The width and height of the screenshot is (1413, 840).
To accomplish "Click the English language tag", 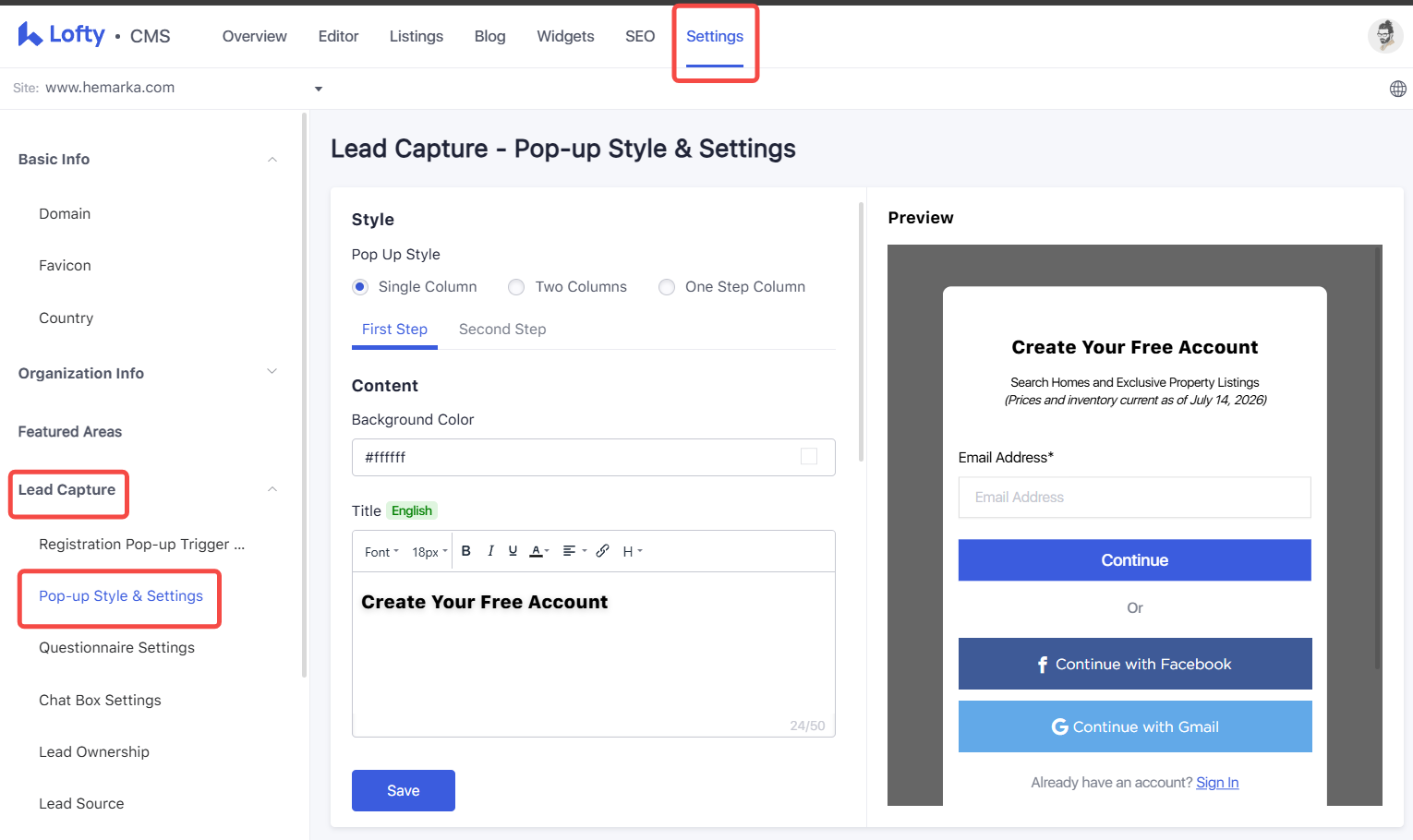I will tap(412, 510).
